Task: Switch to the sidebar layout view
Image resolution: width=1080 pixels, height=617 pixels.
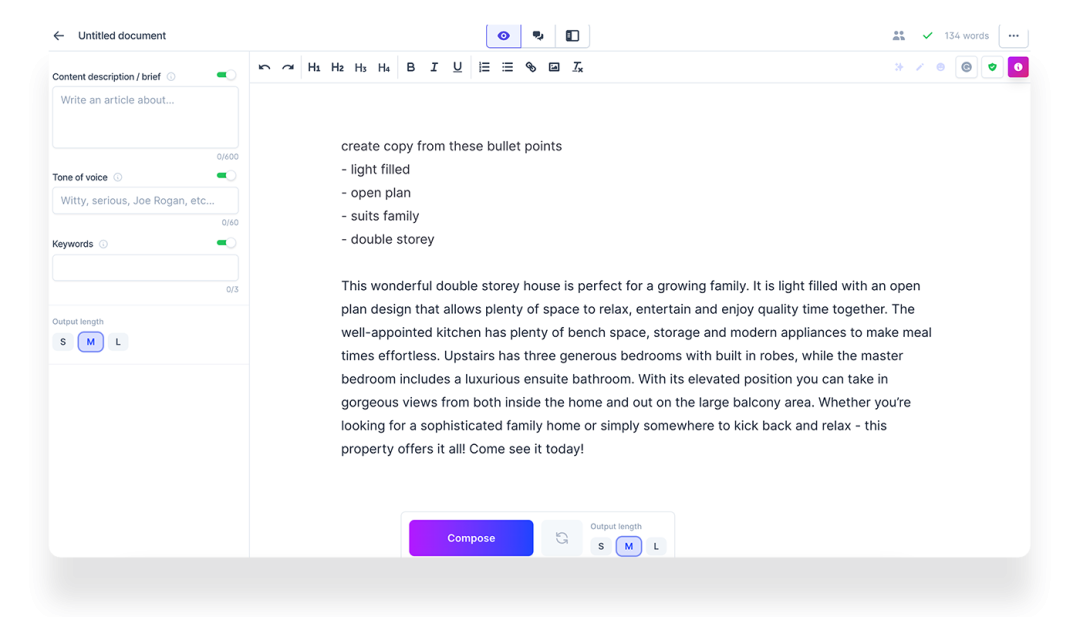Action: (572, 36)
